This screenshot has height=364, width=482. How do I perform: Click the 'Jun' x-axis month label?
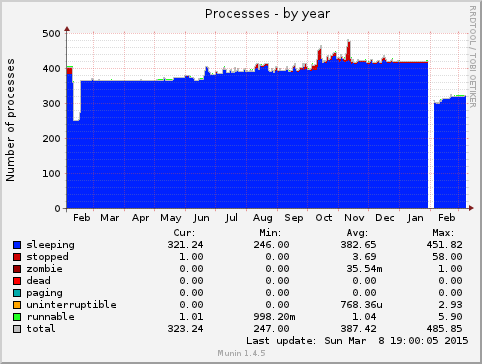[x=201, y=218]
